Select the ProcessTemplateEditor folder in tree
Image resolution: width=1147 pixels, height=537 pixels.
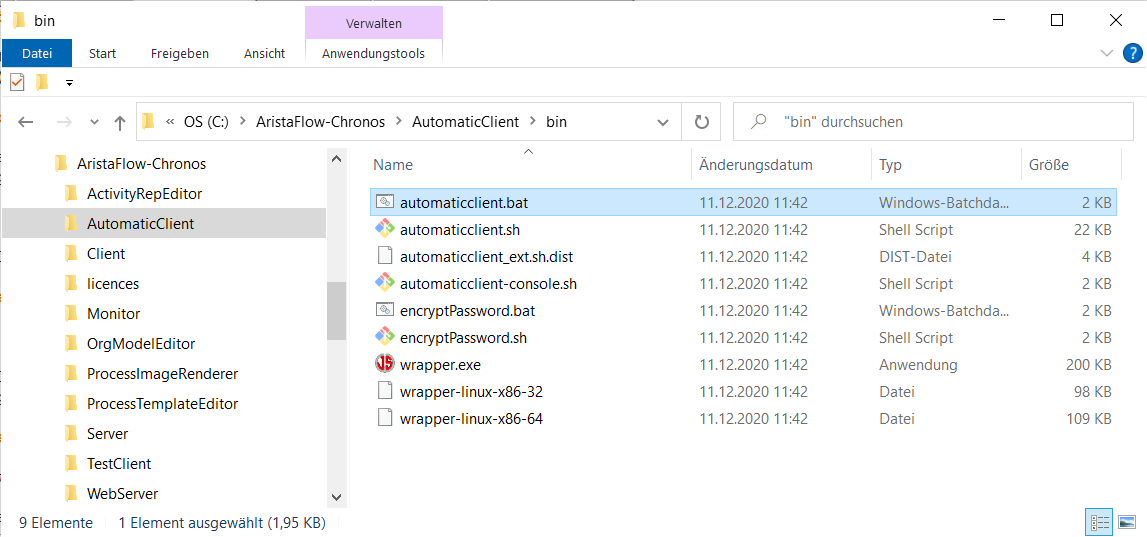tap(162, 404)
